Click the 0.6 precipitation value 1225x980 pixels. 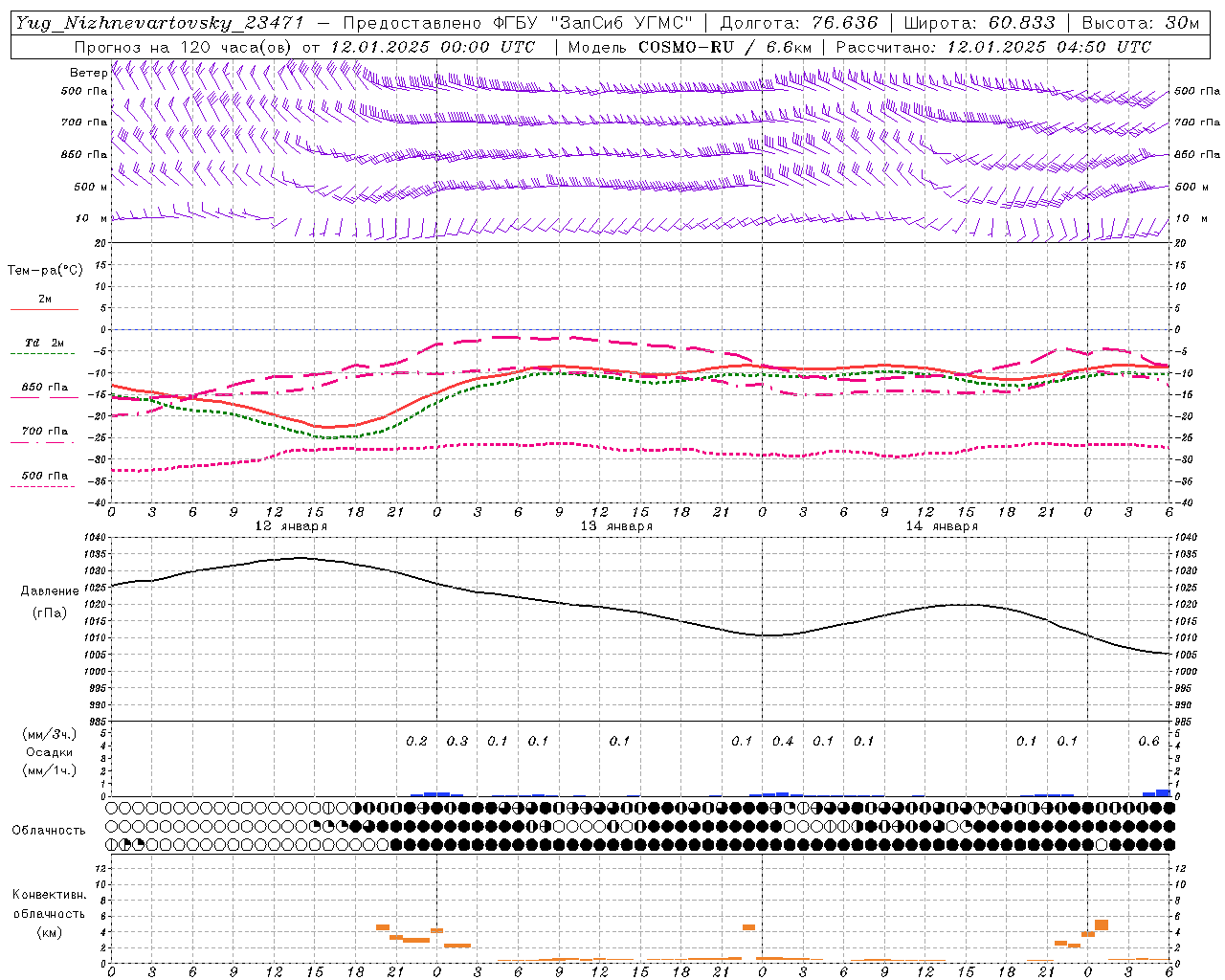1148,742
